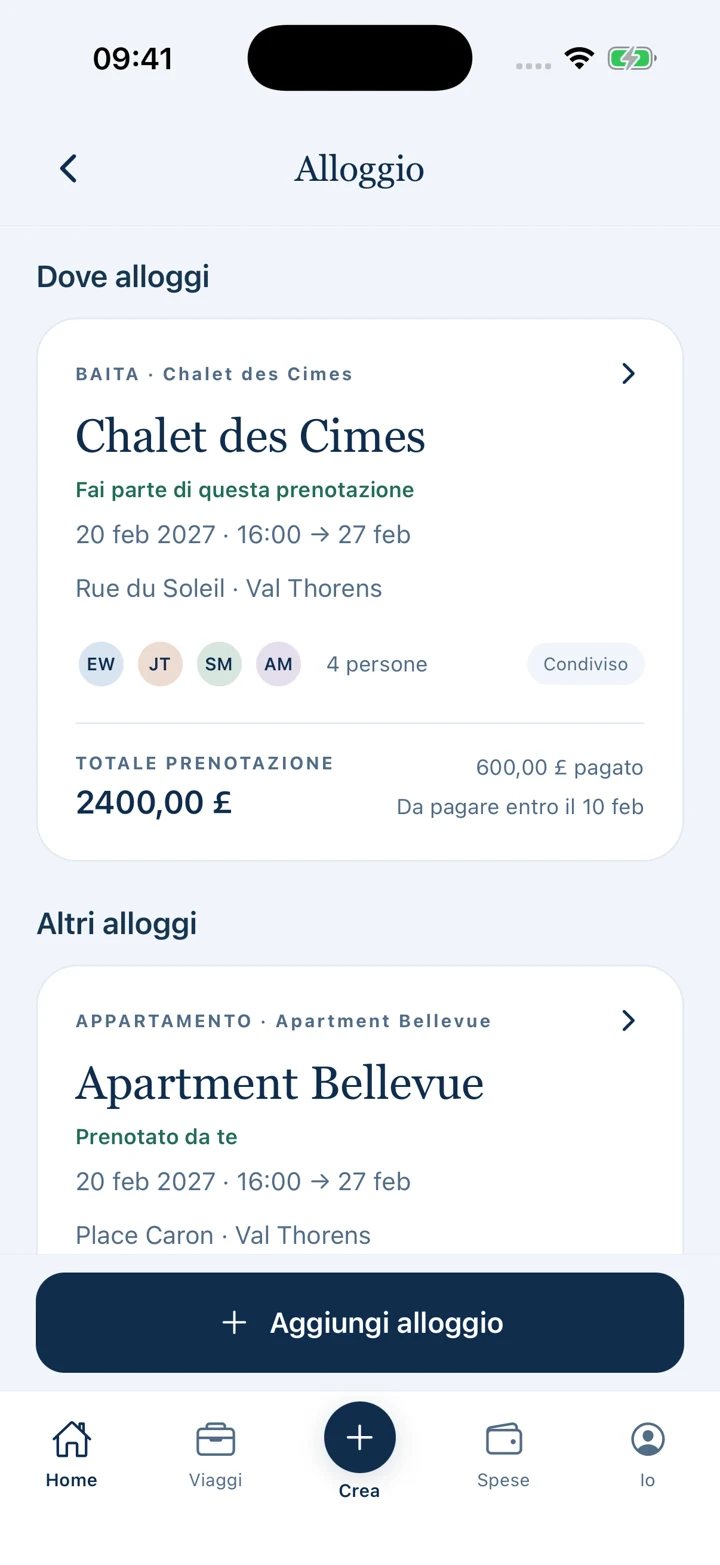Image resolution: width=720 pixels, height=1565 pixels.
Task: Tap the Condiviso badge
Action: [x=586, y=664]
